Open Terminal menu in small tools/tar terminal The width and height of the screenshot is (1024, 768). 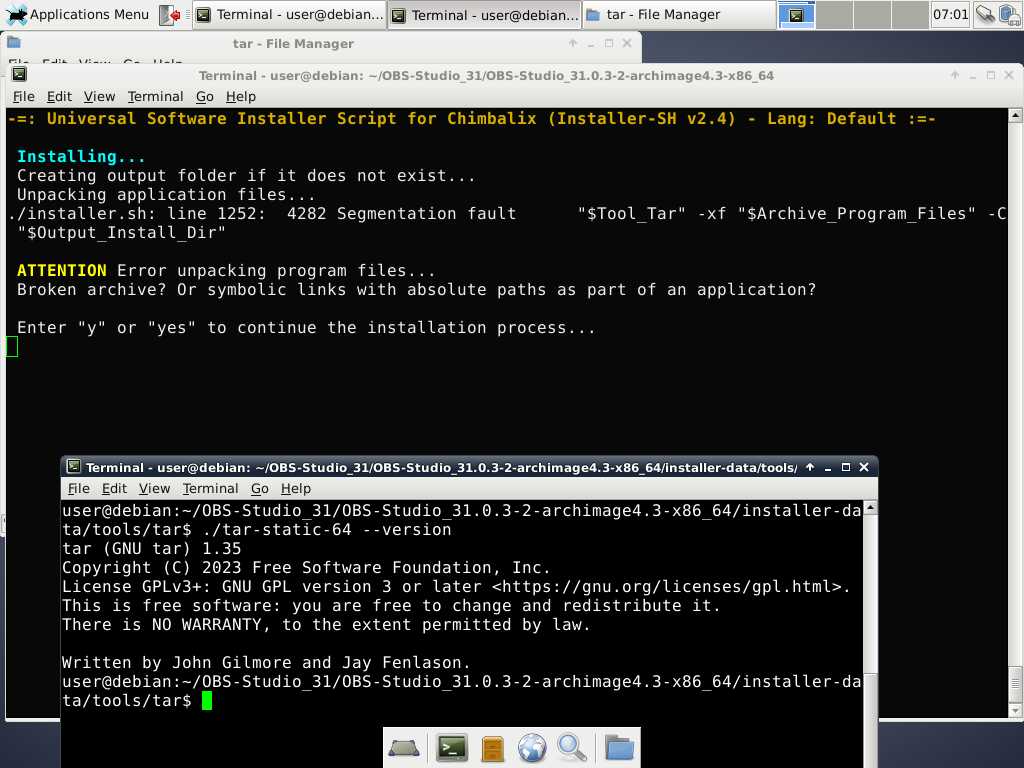210,488
